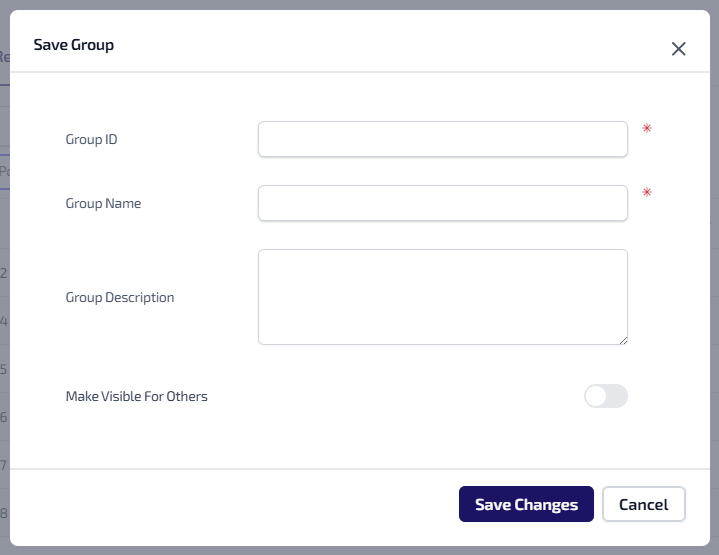This screenshot has width=719, height=555.
Task: Click the Group ID input field
Action: point(442,140)
